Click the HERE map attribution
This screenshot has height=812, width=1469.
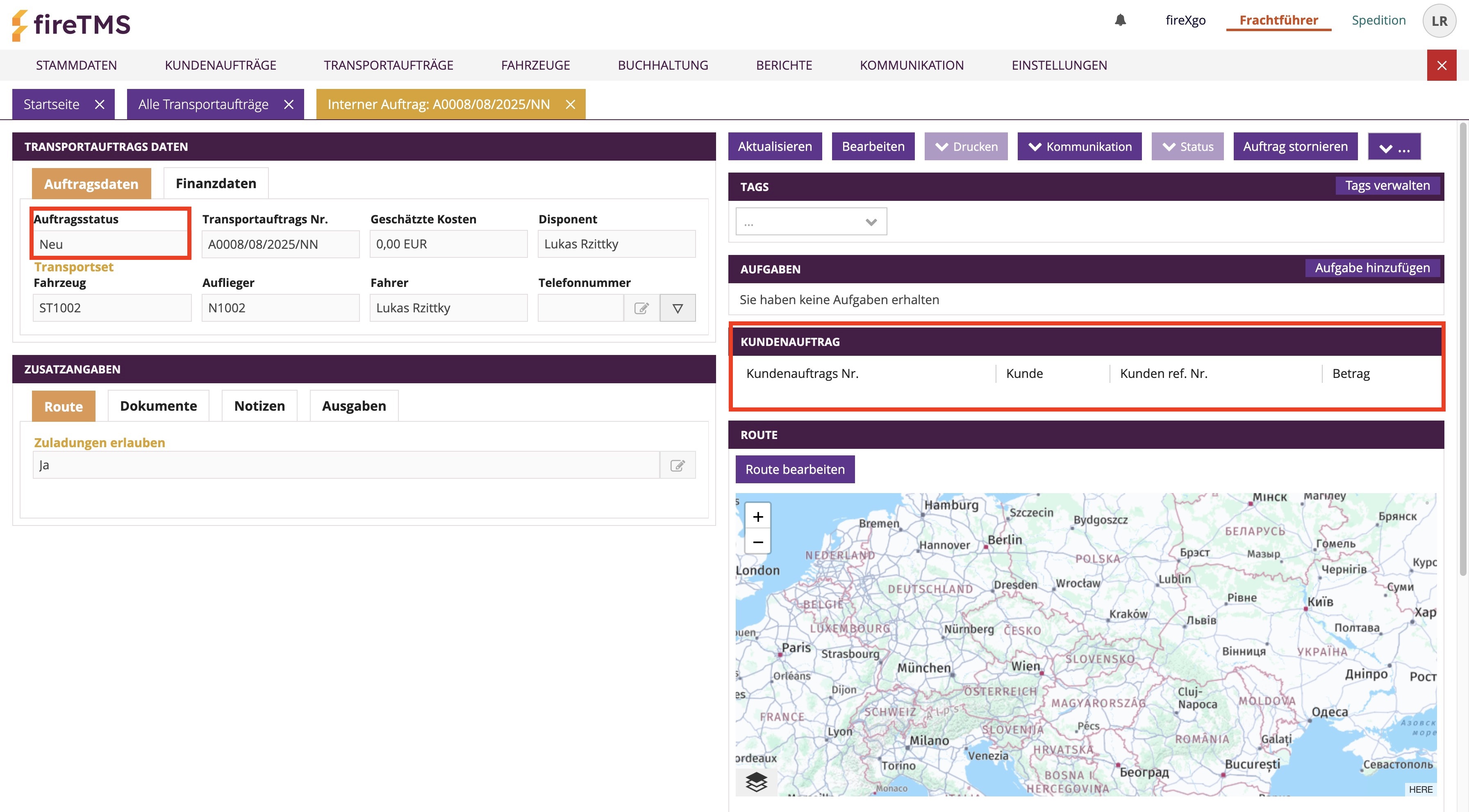tap(1421, 789)
